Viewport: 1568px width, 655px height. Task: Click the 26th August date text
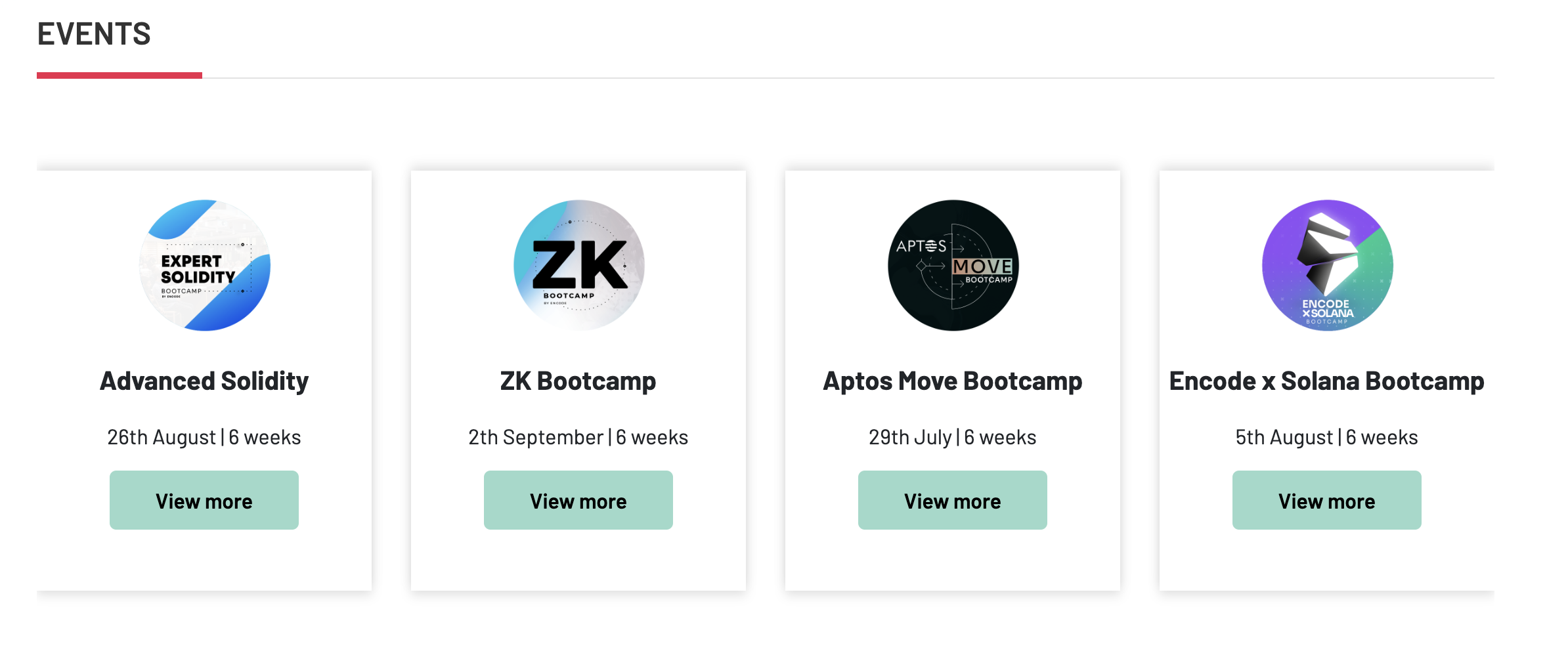[204, 436]
